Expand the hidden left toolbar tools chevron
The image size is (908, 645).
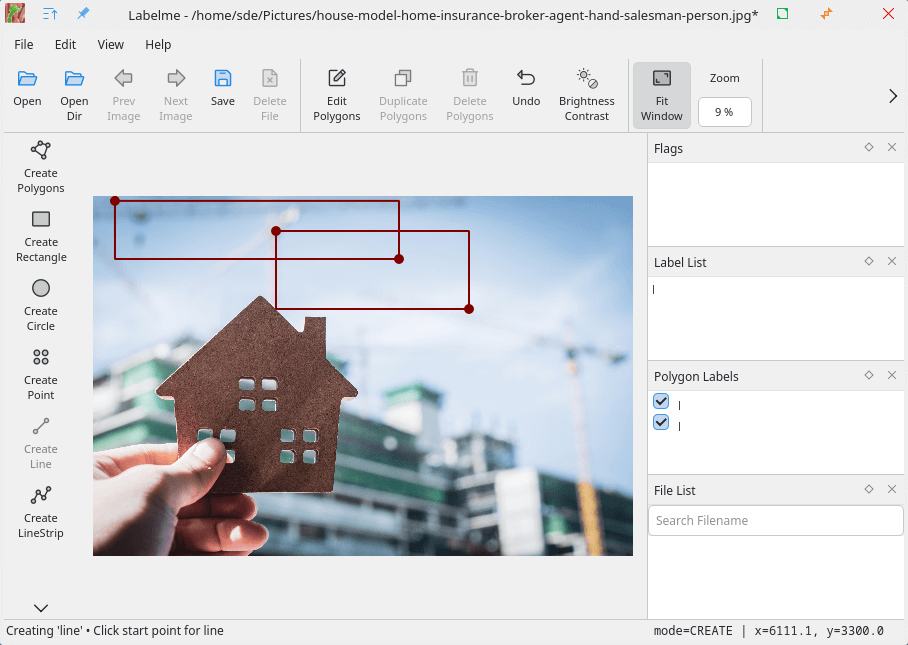point(41,608)
